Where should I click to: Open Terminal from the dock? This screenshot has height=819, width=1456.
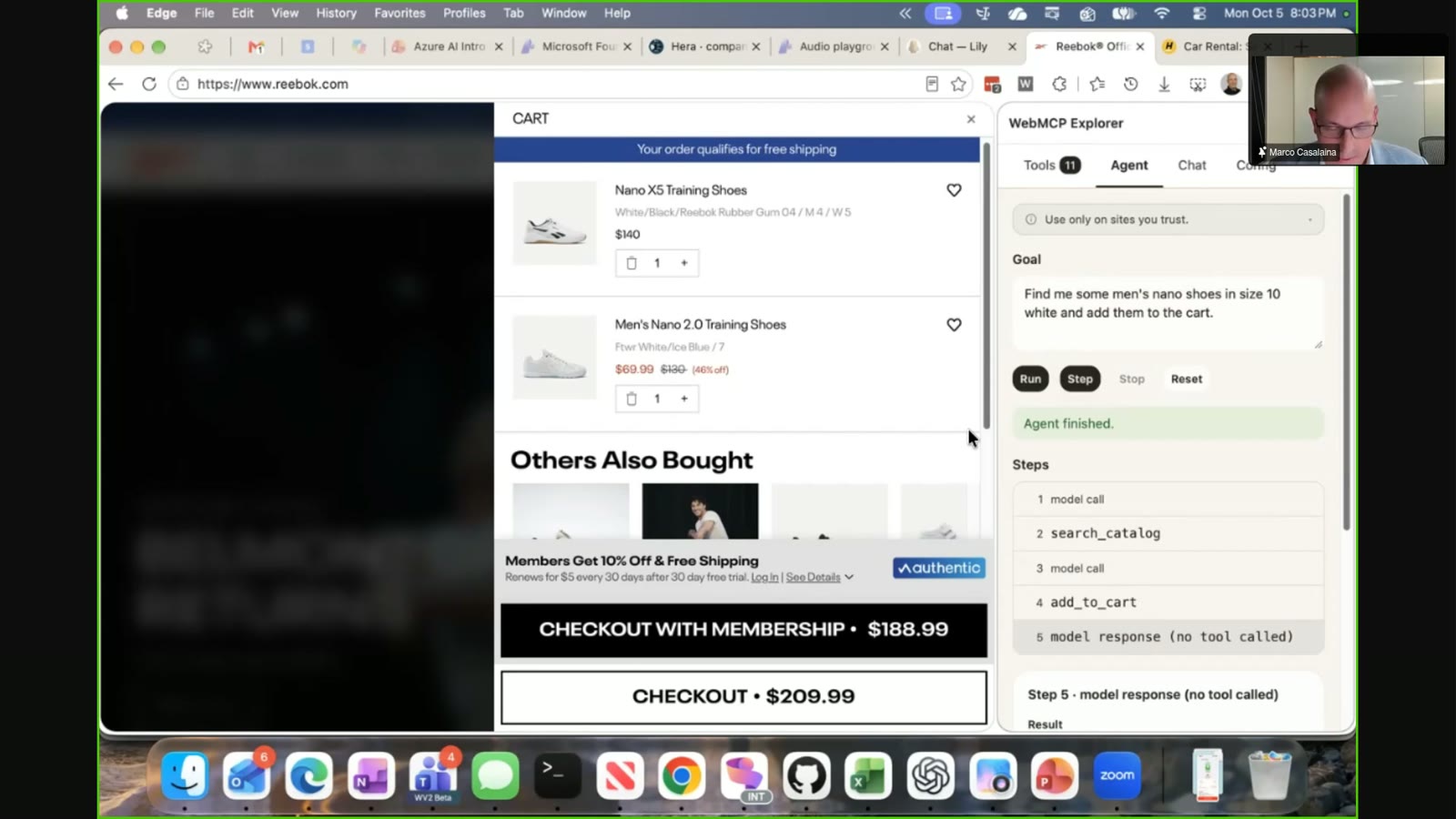coord(557,775)
